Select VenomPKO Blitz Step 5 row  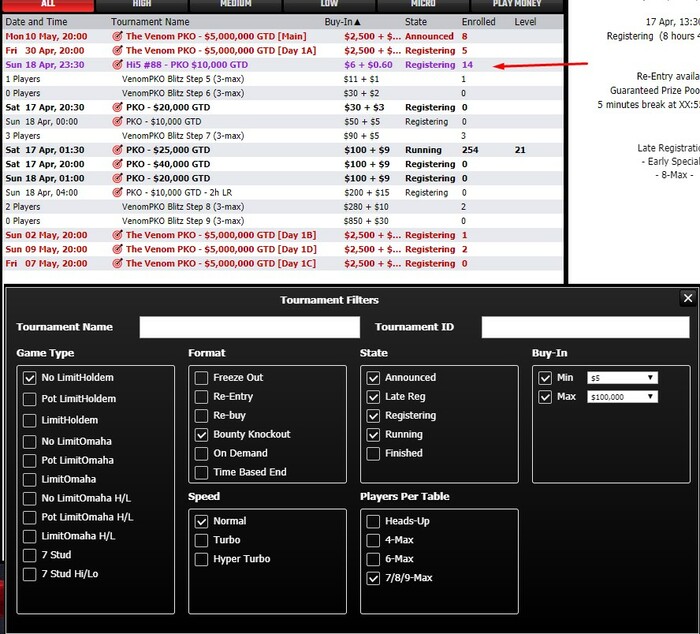tap(283, 79)
